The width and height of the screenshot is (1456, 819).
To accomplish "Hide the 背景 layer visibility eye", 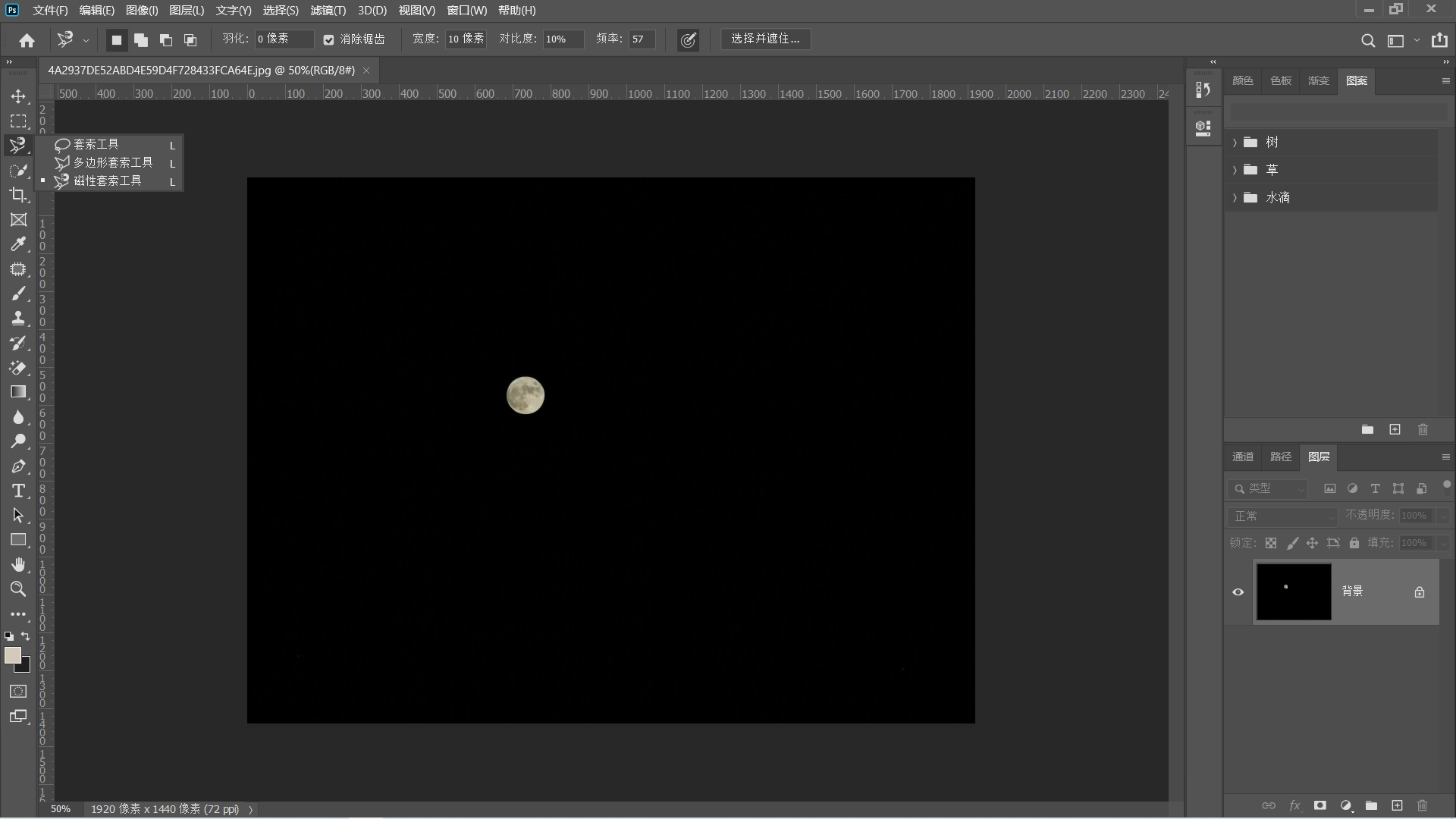I will point(1238,592).
